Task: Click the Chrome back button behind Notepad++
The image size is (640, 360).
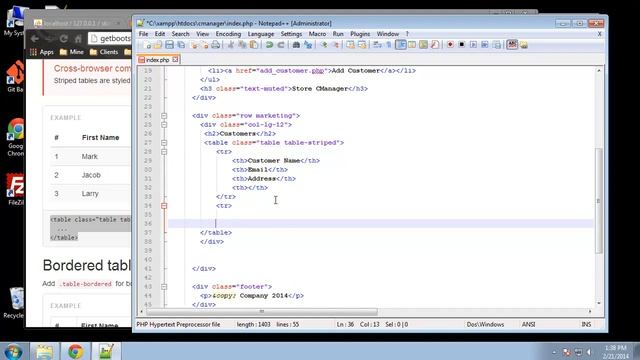Action: [x=35, y=39]
